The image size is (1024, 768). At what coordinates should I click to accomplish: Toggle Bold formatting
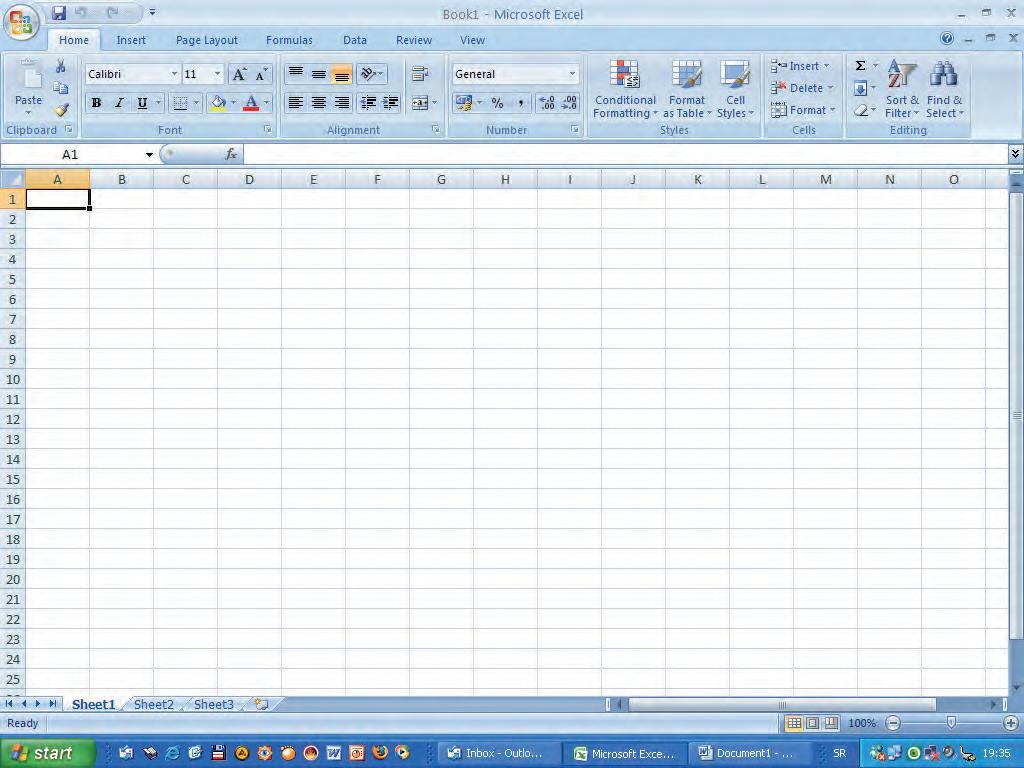click(x=96, y=103)
